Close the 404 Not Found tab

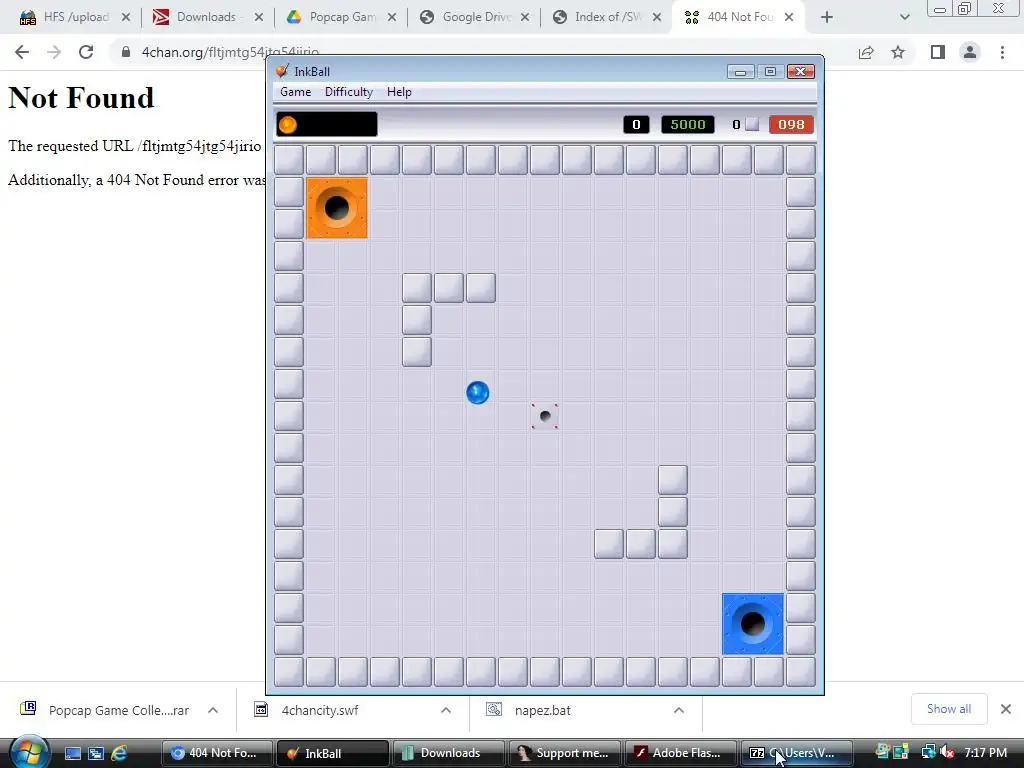point(789,17)
